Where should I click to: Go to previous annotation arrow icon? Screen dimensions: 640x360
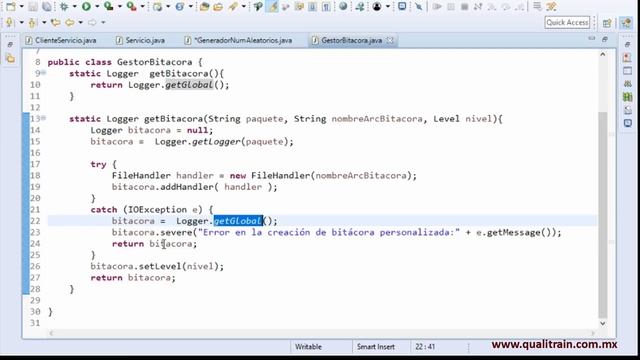32,22
